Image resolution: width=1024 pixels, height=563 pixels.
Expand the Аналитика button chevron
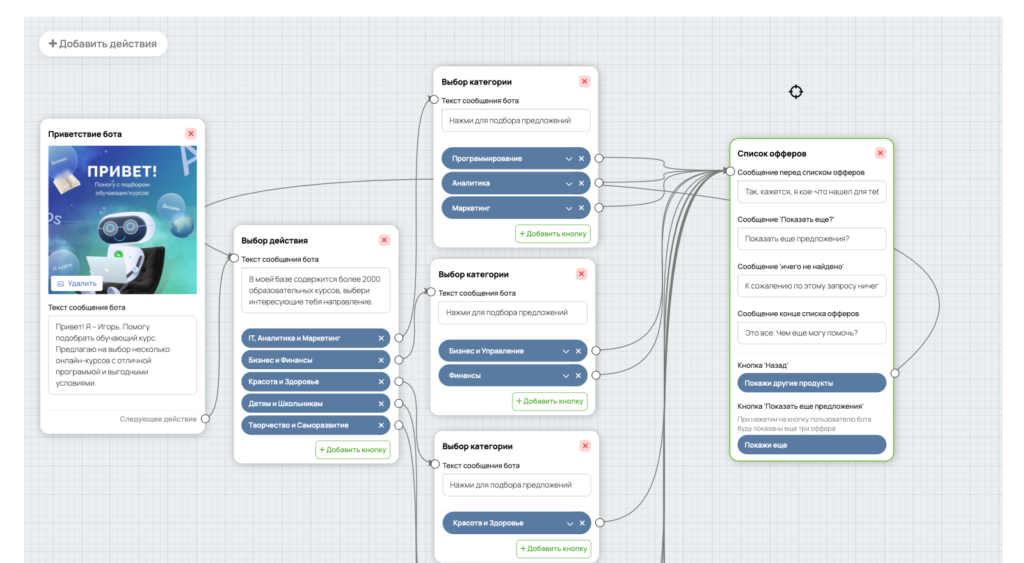[568, 184]
